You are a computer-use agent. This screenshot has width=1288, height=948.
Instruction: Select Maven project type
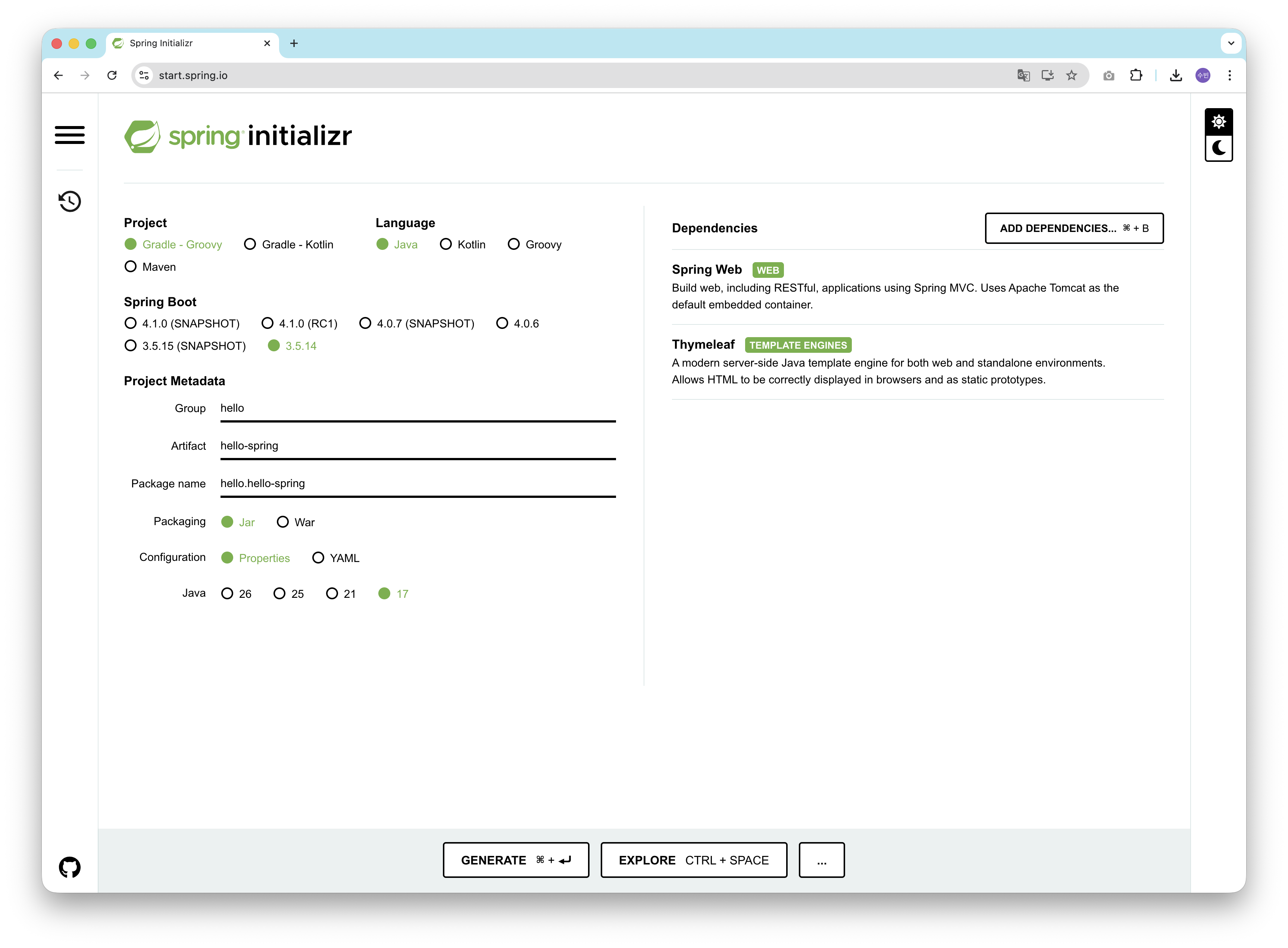(150, 267)
